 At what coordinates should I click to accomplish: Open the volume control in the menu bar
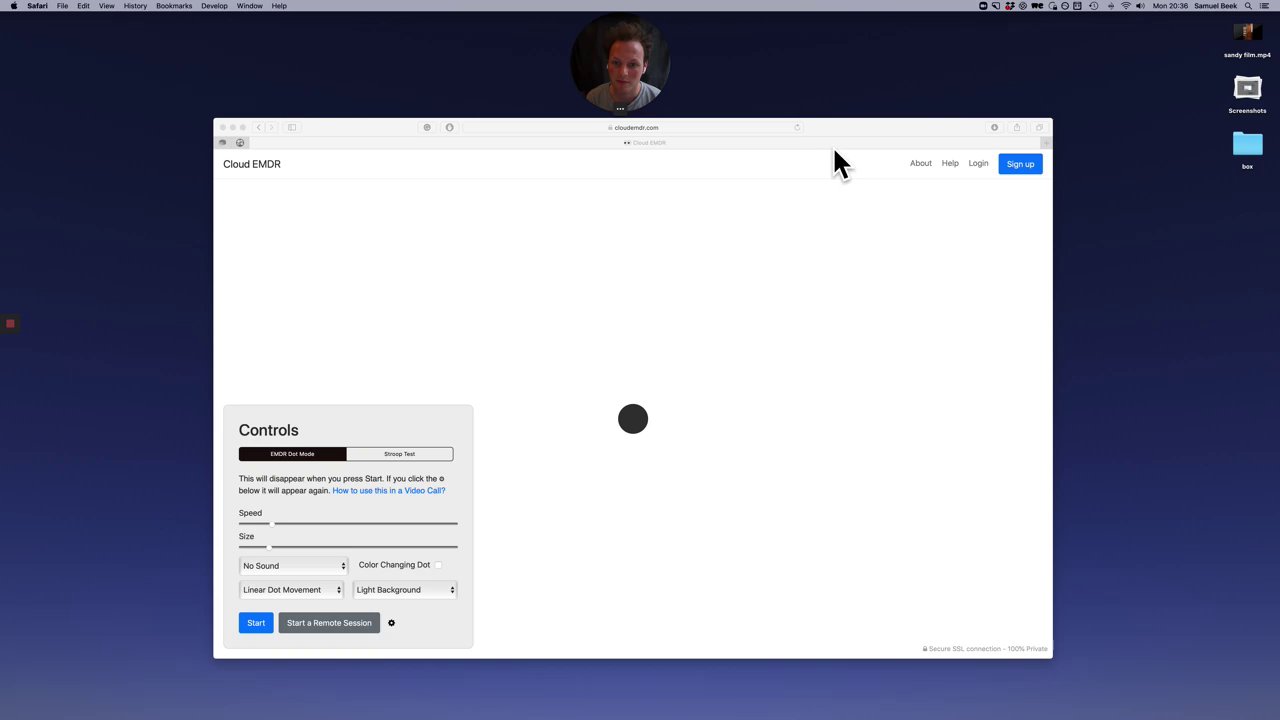[x=1140, y=6]
